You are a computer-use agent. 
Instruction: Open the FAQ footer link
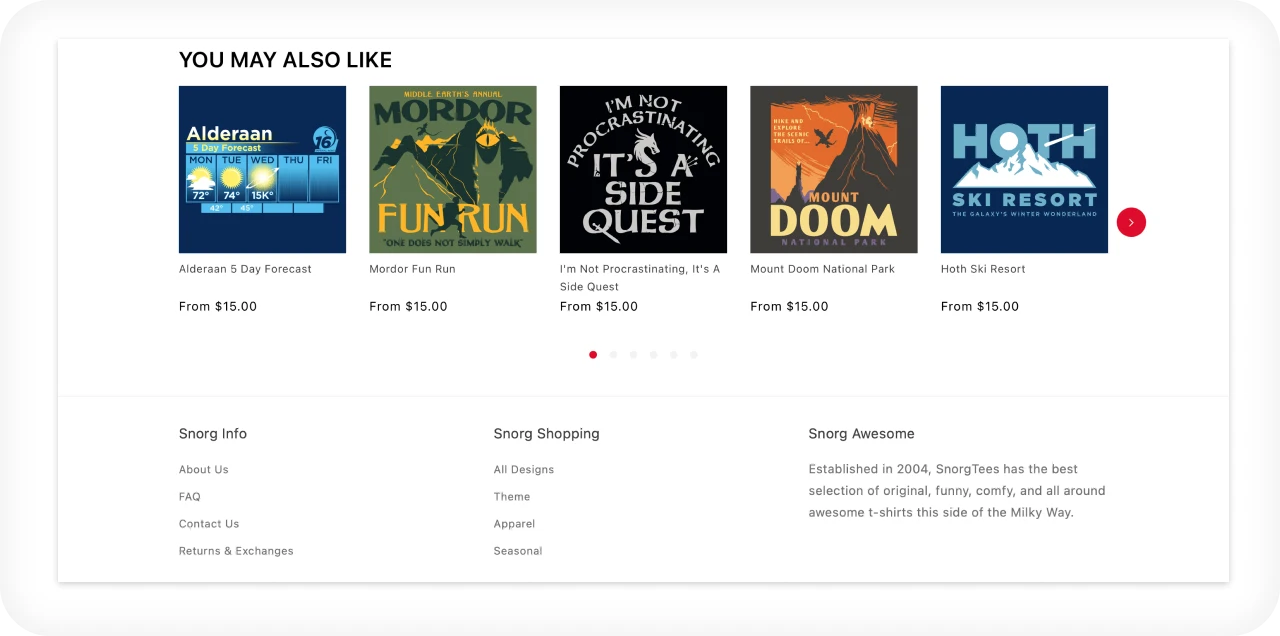pyautogui.click(x=190, y=497)
